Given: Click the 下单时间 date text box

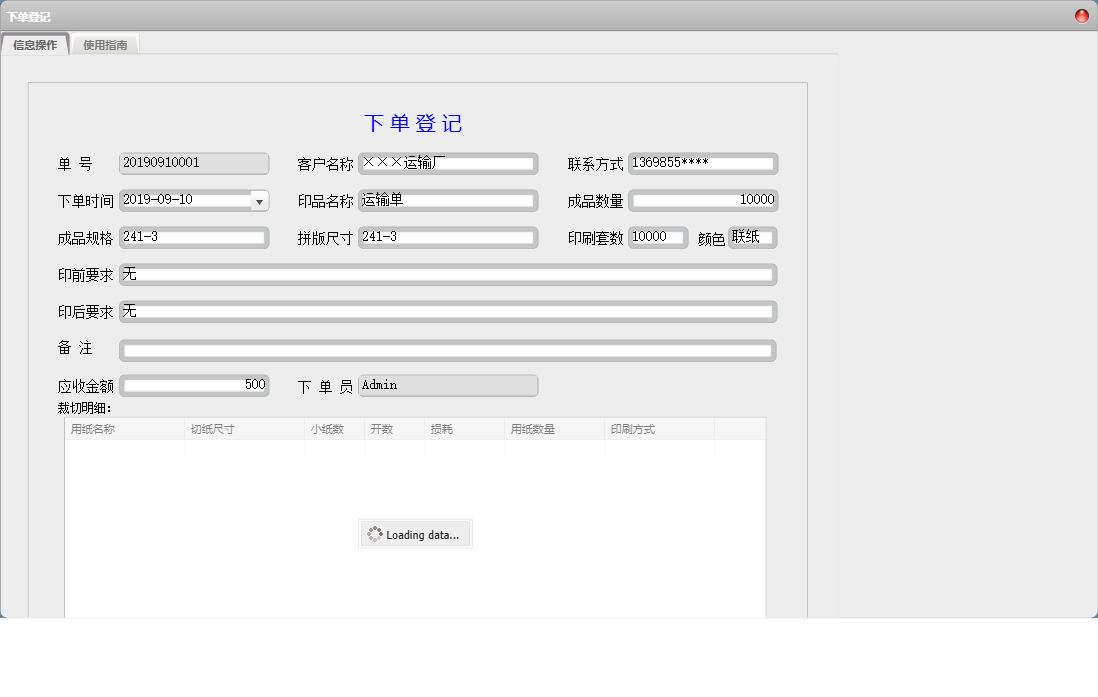Looking at the screenshot, I should click(185, 200).
